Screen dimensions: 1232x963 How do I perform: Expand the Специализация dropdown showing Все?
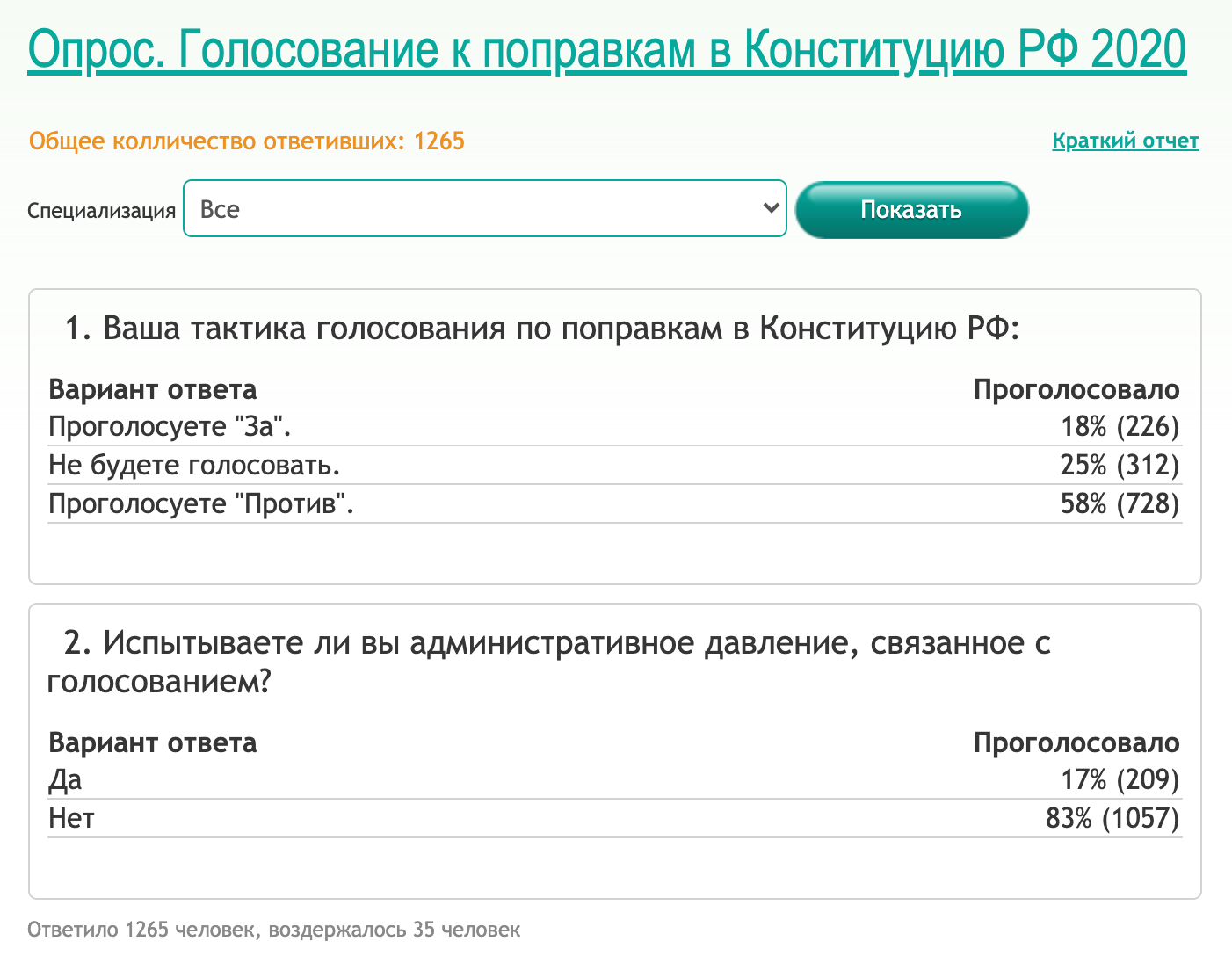click(x=485, y=208)
